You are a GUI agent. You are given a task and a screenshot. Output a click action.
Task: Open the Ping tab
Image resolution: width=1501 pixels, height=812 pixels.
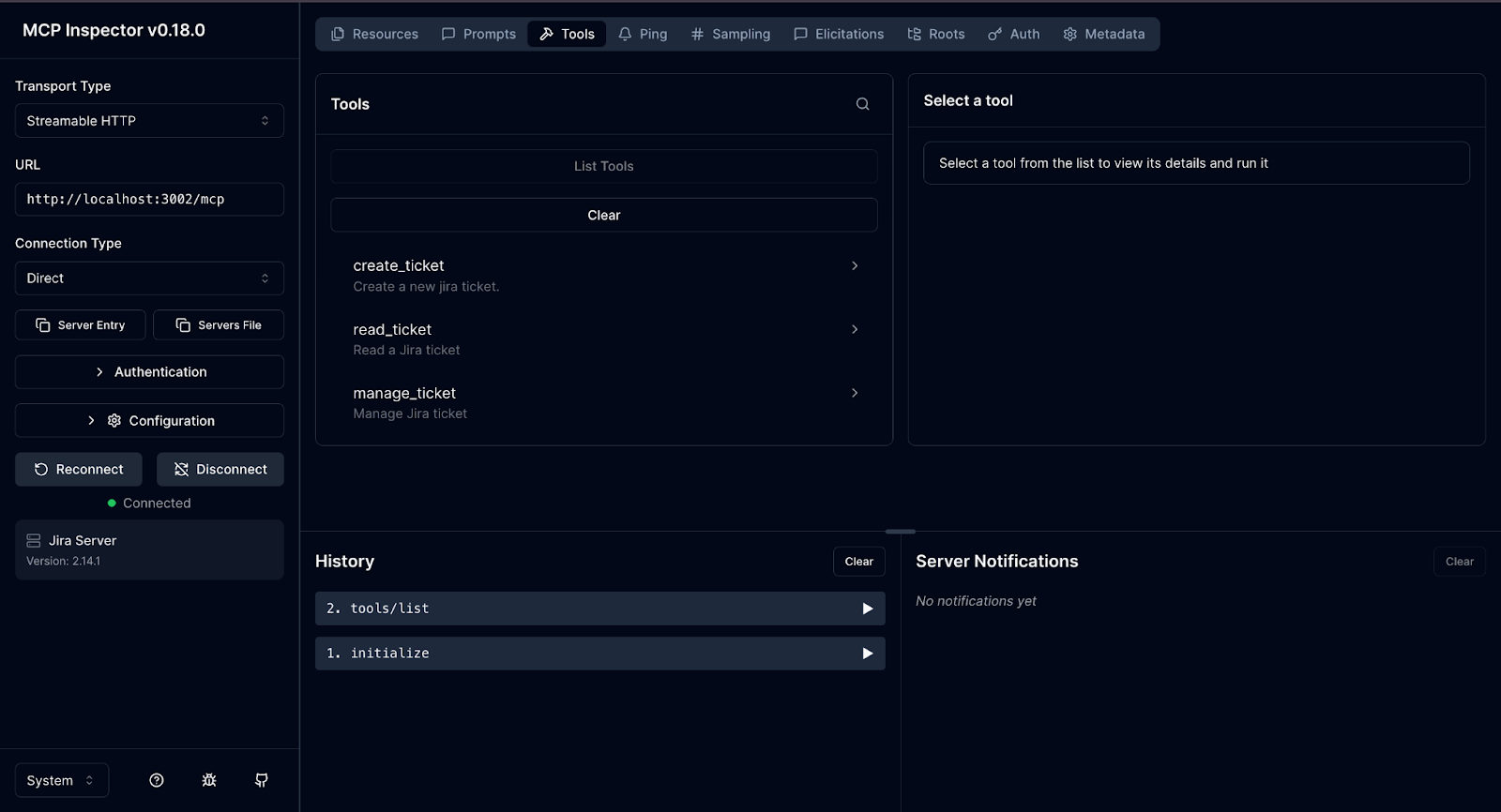tap(643, 34)
